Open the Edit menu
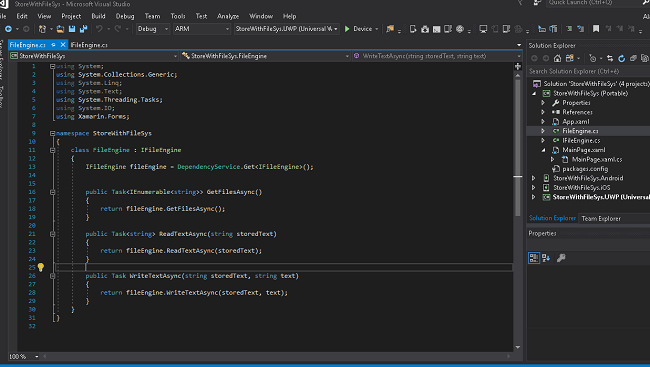 [x=22, y=16]
